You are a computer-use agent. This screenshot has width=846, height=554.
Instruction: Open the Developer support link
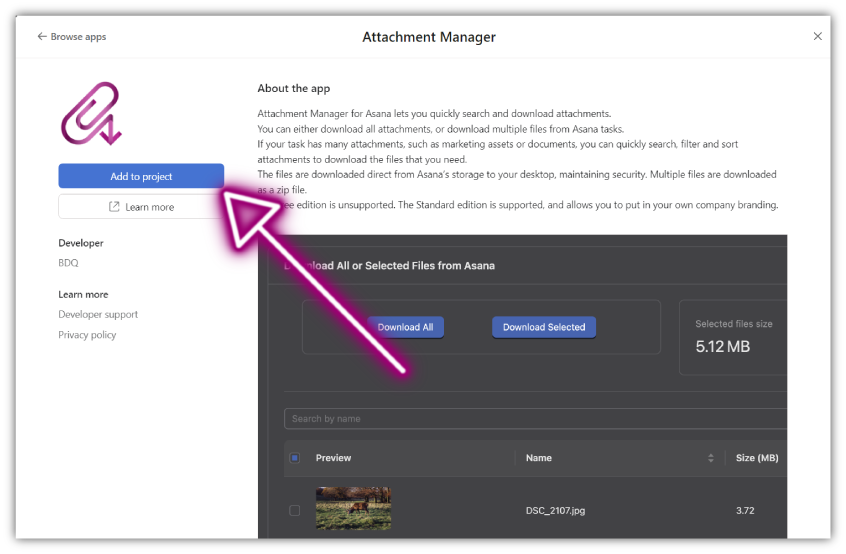pos(98,314)
